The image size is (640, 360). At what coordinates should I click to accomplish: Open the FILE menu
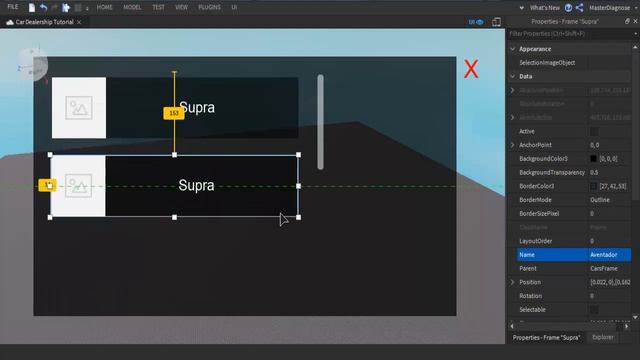(x=13, y=7)
